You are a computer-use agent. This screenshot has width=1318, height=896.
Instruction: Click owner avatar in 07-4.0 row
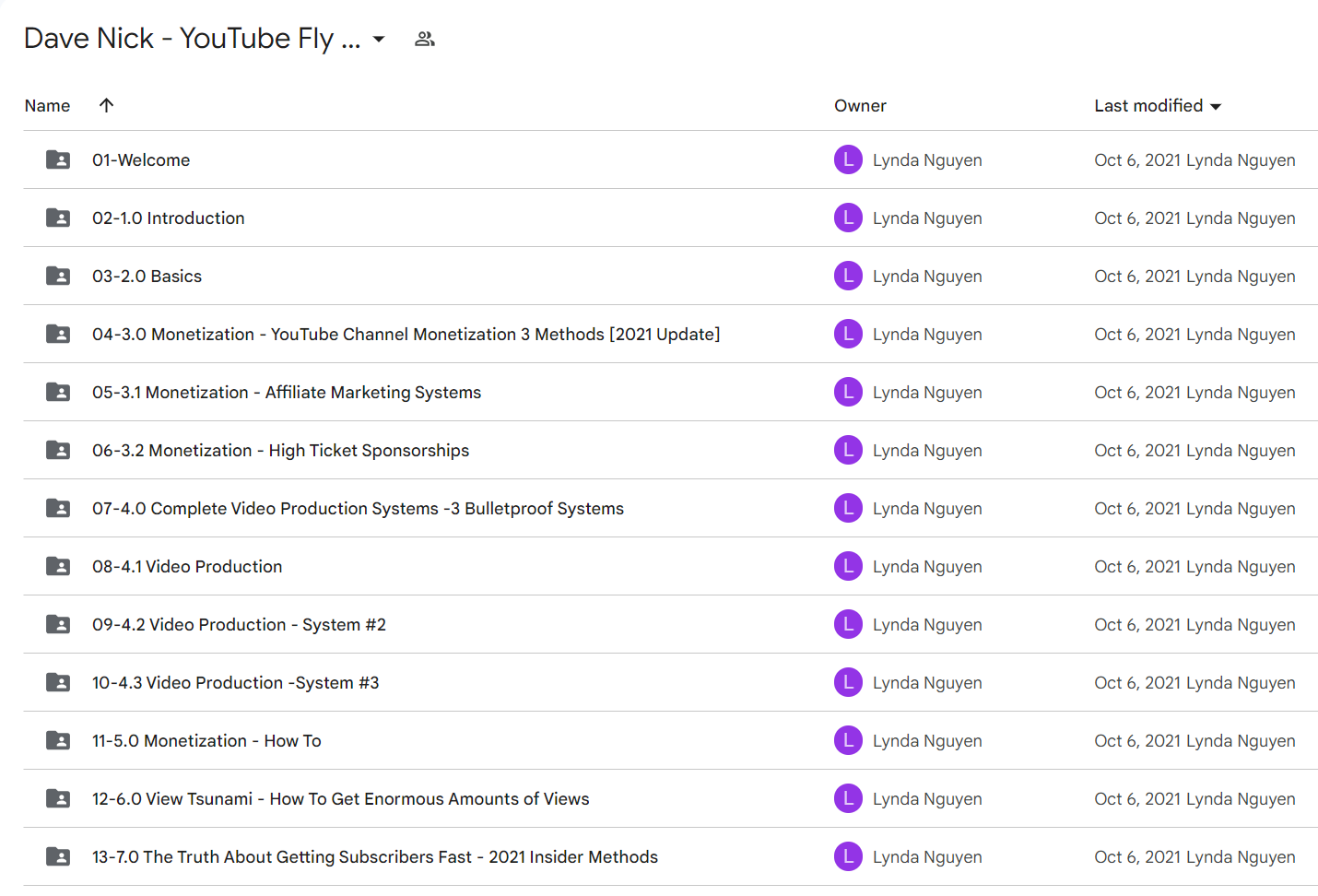click(848, 508)
